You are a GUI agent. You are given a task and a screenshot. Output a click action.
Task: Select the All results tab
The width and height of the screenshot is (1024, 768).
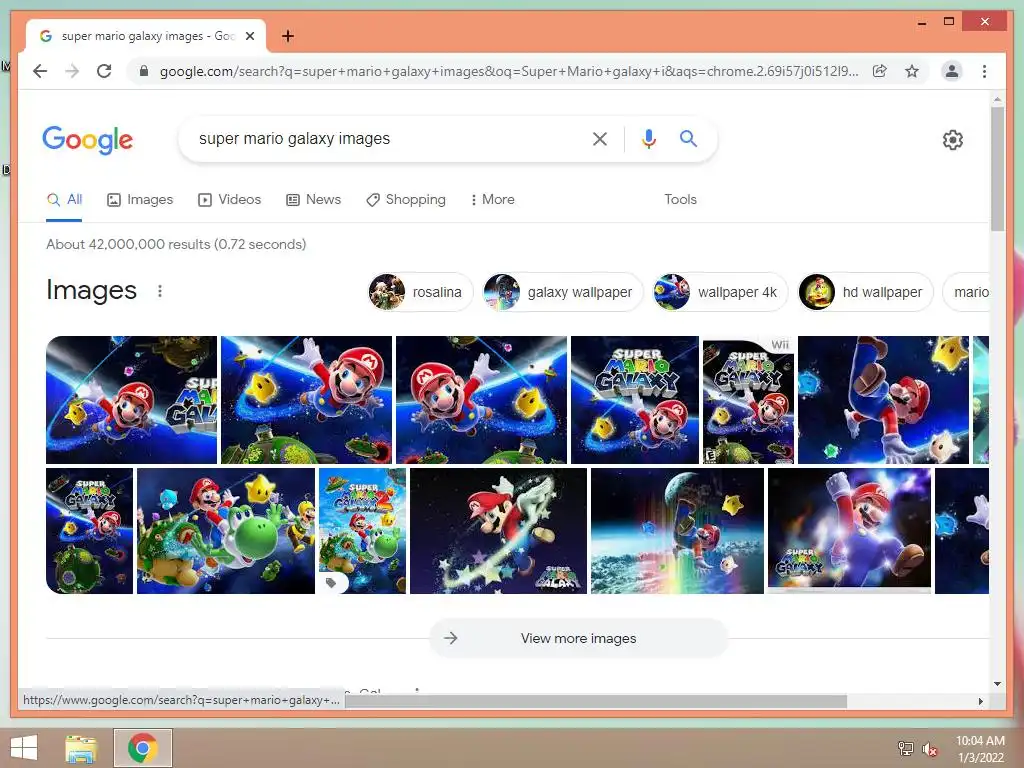pos(64,200)
